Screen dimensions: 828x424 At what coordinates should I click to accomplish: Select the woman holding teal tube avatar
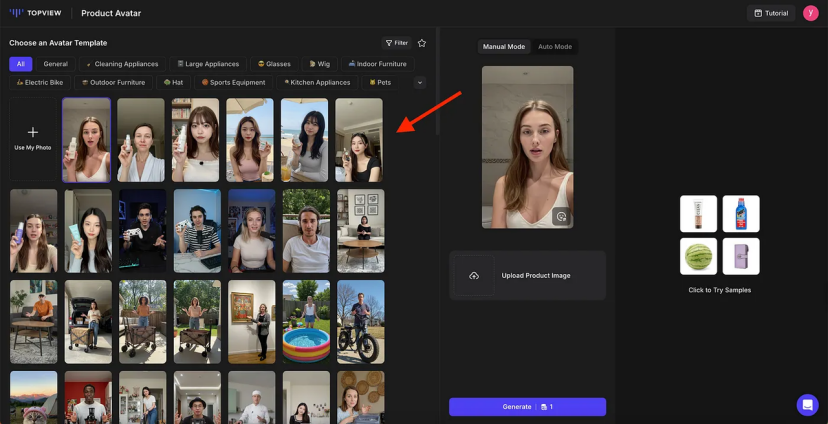88,231
